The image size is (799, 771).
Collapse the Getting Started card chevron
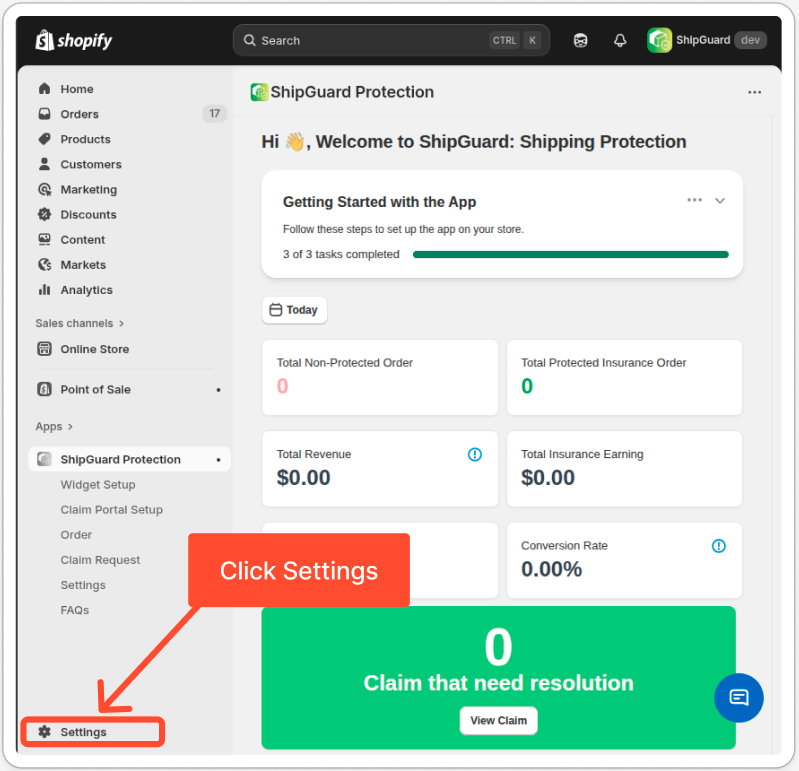[720, 200]
